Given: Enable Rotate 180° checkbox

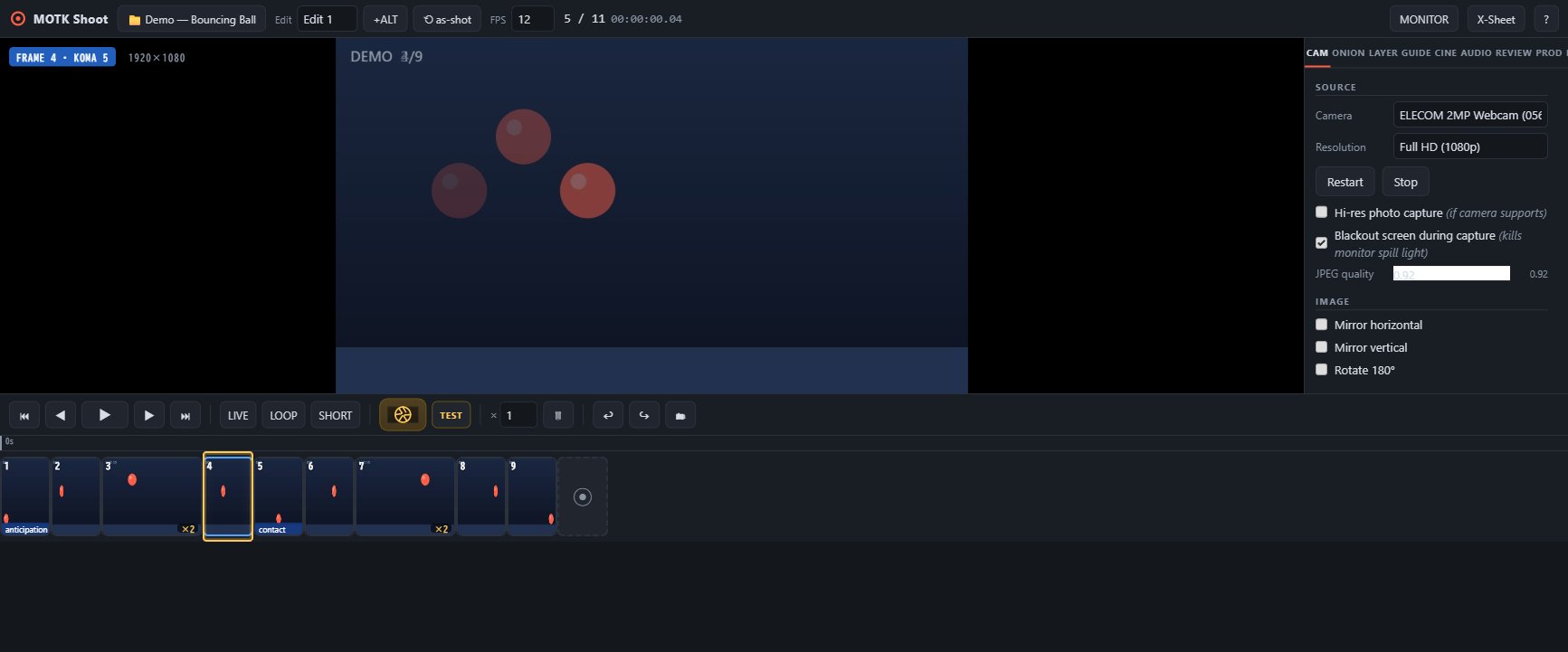Looking at the screenshot, I should pyautogui.click(x=1321, y=369).
